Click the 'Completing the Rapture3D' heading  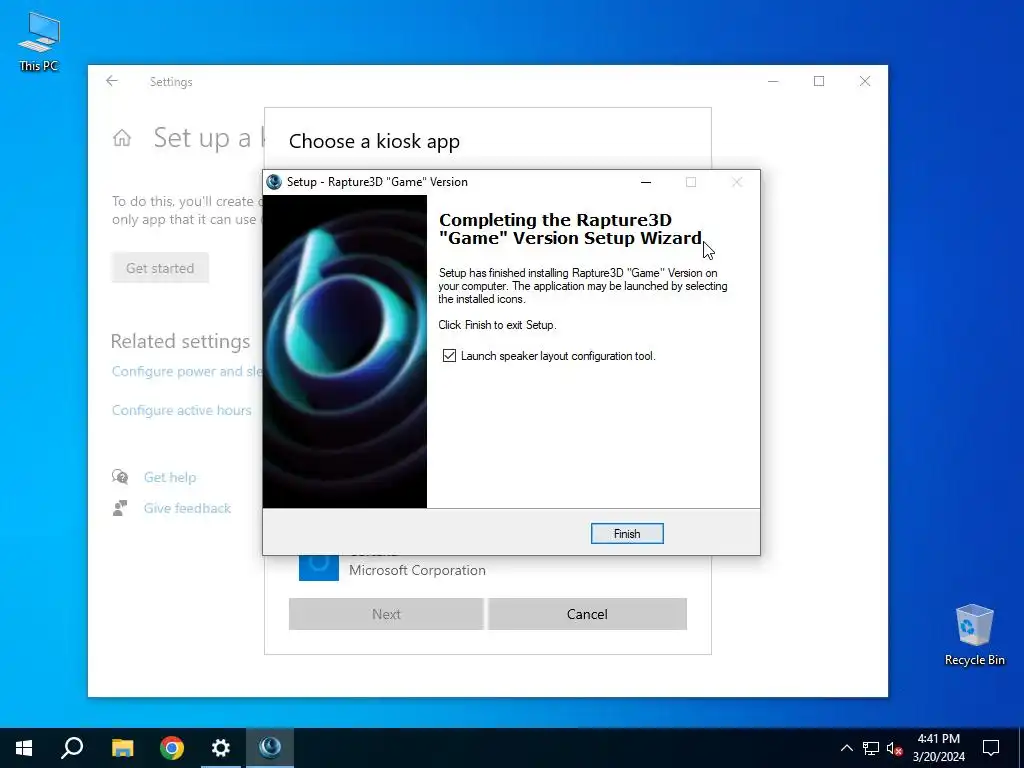coord(570,229)
